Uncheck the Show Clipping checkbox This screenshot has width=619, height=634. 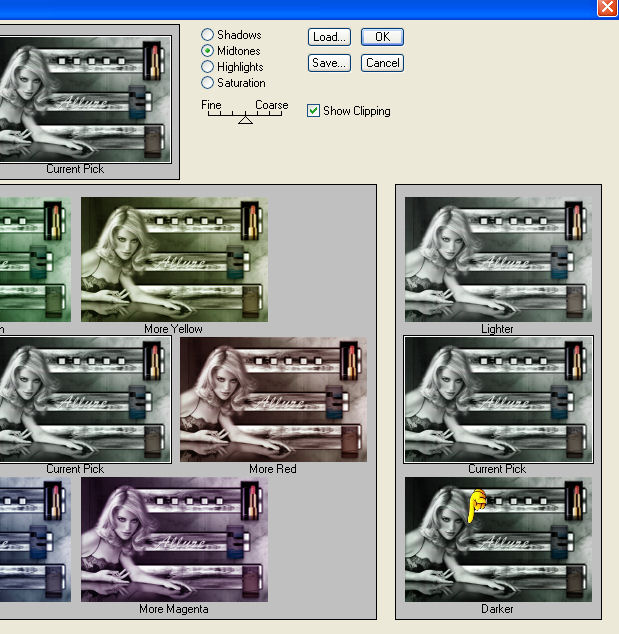tap(313, 111)
